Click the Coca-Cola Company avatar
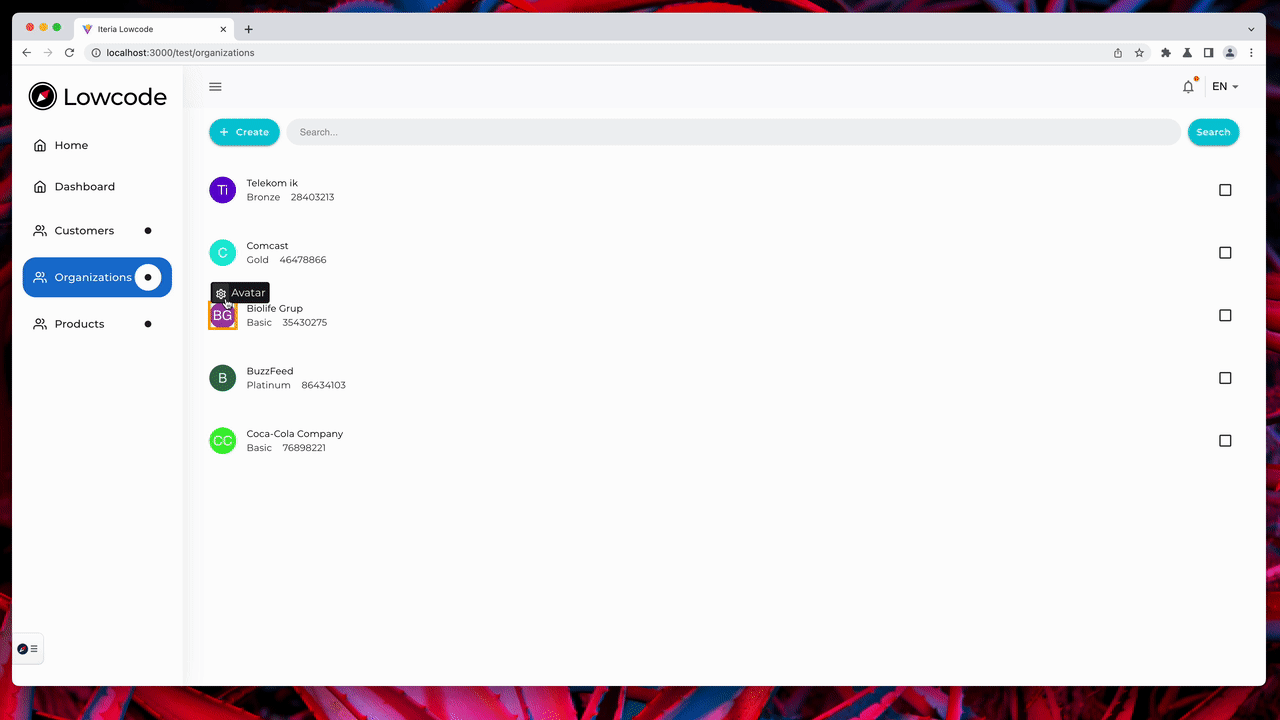Screen dimensions: 1280x720 click(x=222, y=441)
